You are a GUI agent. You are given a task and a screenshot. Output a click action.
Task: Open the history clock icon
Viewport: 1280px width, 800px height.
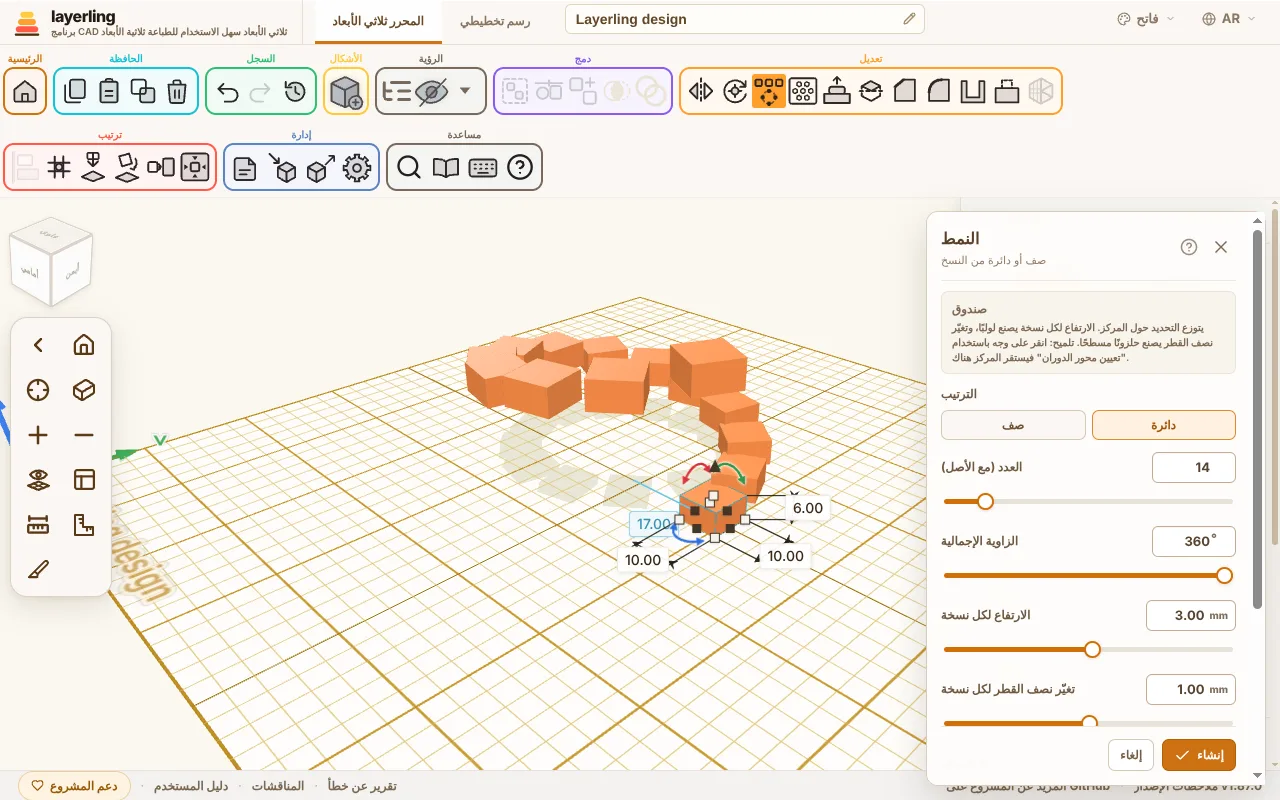295,91
